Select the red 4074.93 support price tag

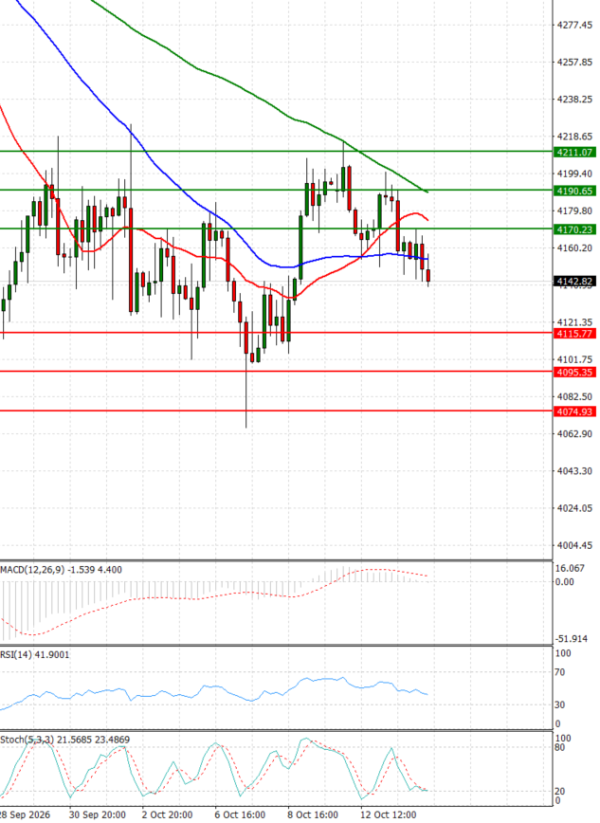[x=575, y=412]
